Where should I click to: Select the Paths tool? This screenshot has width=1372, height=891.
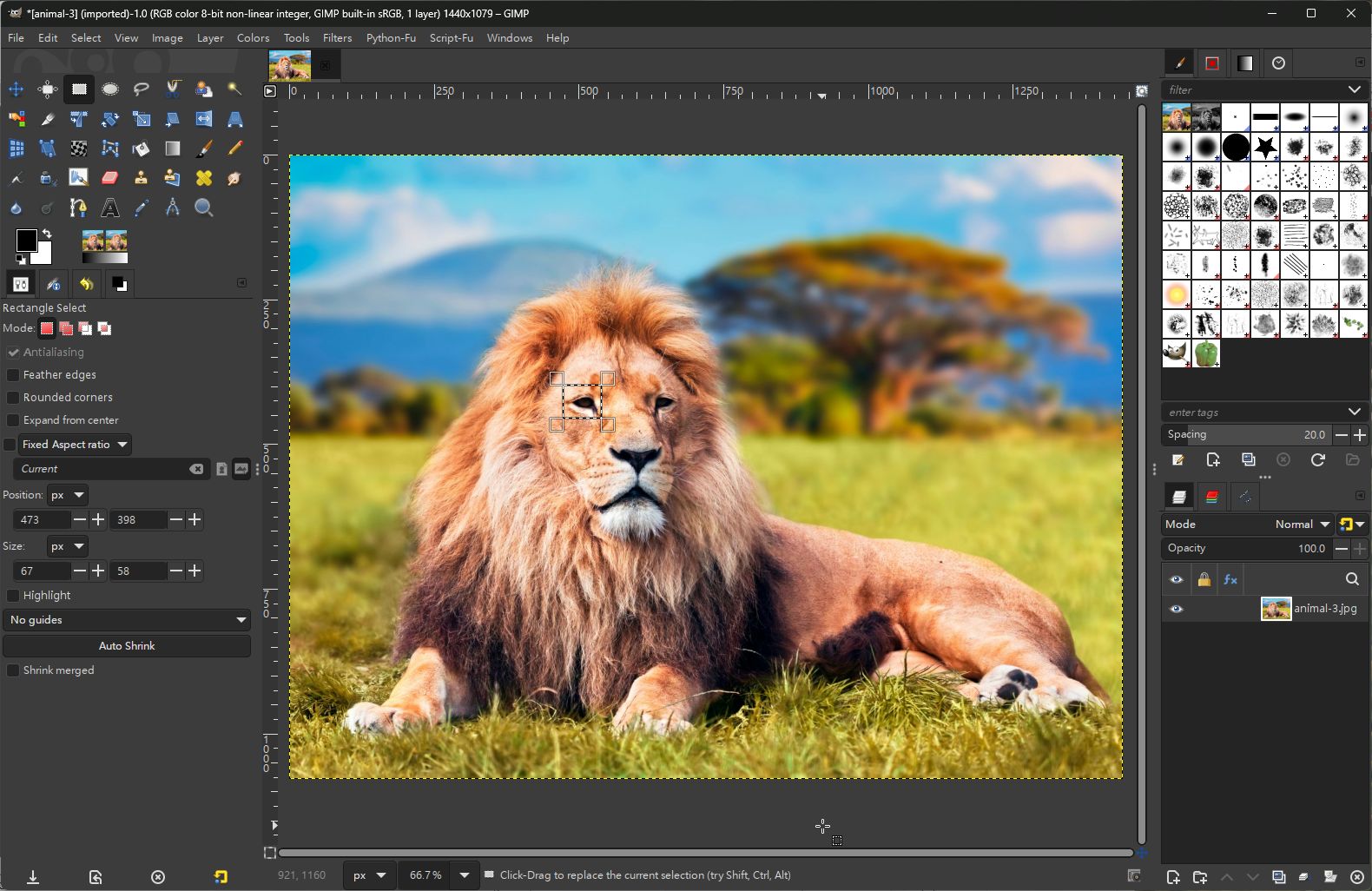pos(78,208)
